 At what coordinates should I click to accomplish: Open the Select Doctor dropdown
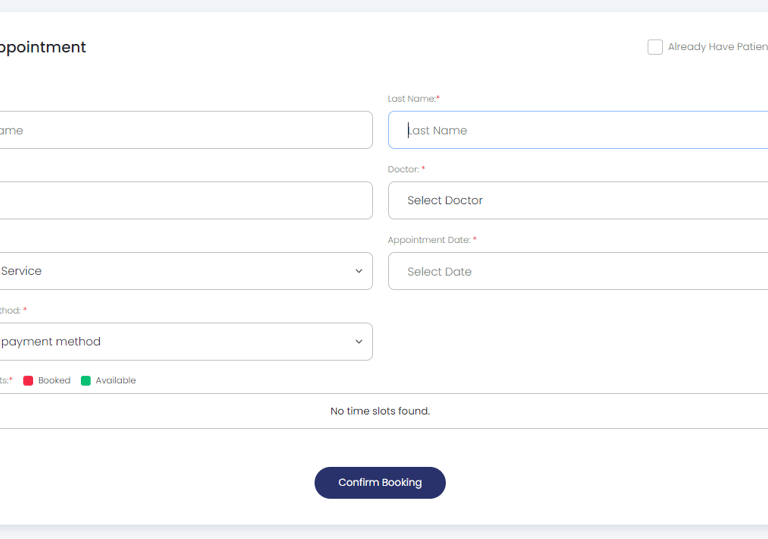tap(580, 200)
